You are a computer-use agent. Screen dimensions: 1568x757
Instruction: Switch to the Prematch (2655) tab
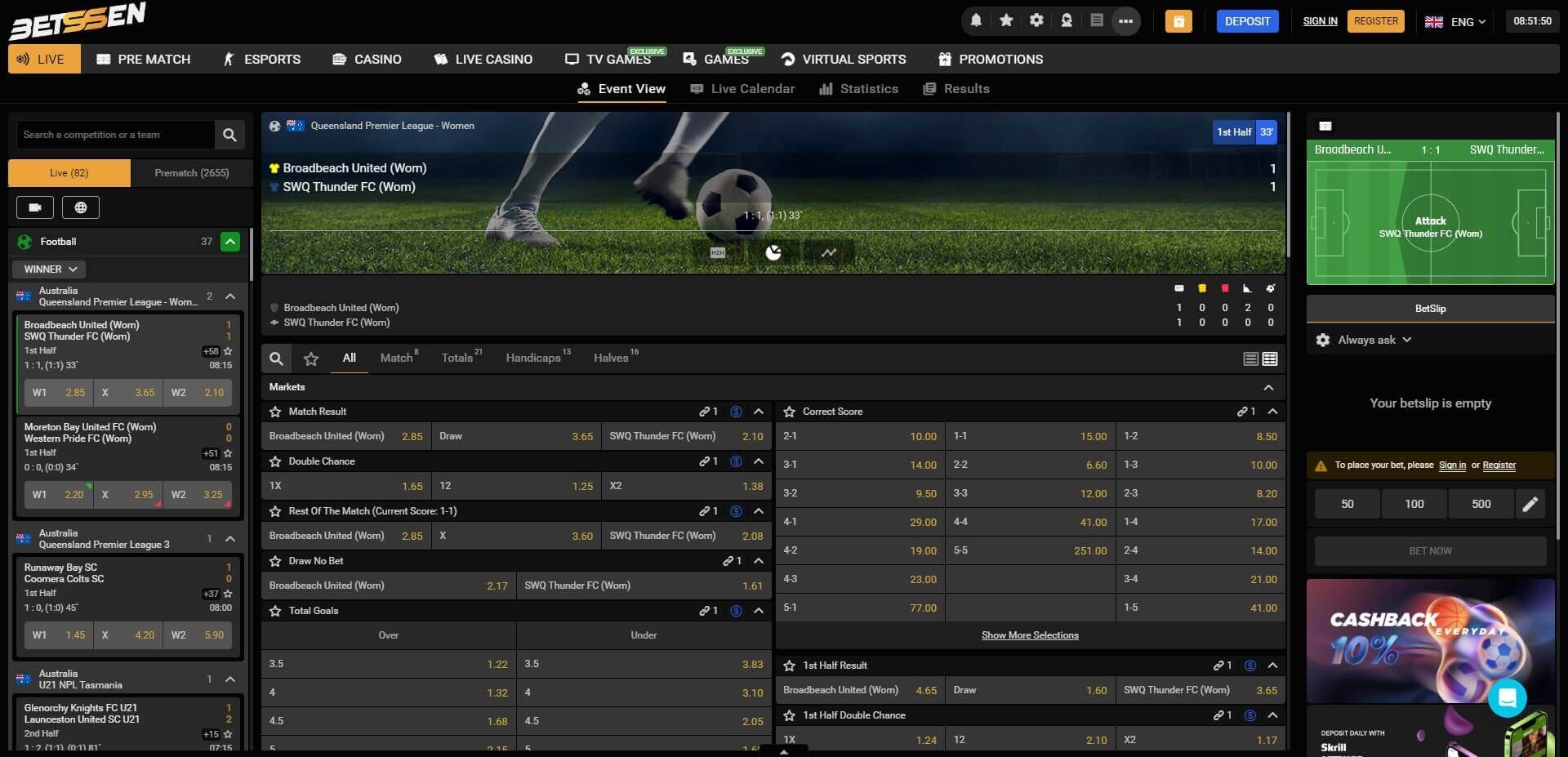[x=193, y=172]
